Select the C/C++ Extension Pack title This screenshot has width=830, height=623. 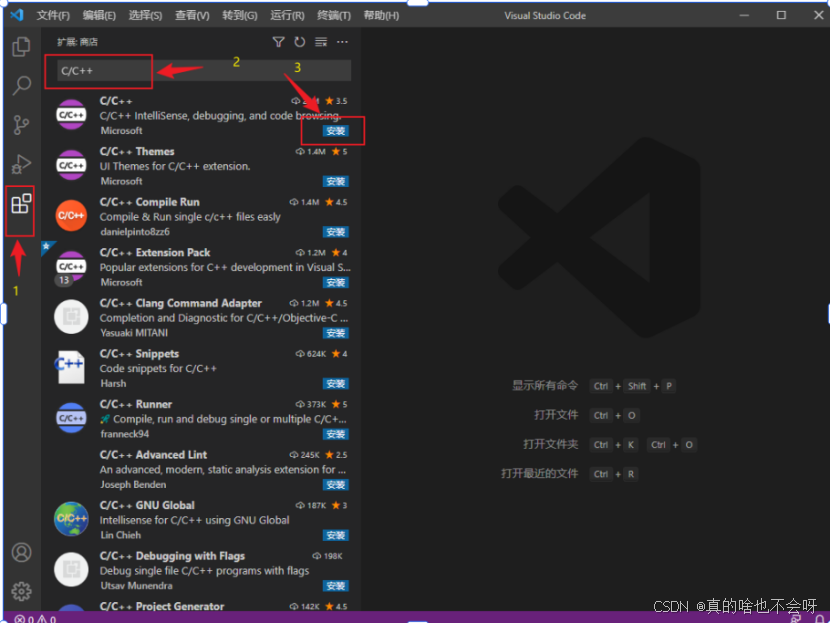pos(155,252)
